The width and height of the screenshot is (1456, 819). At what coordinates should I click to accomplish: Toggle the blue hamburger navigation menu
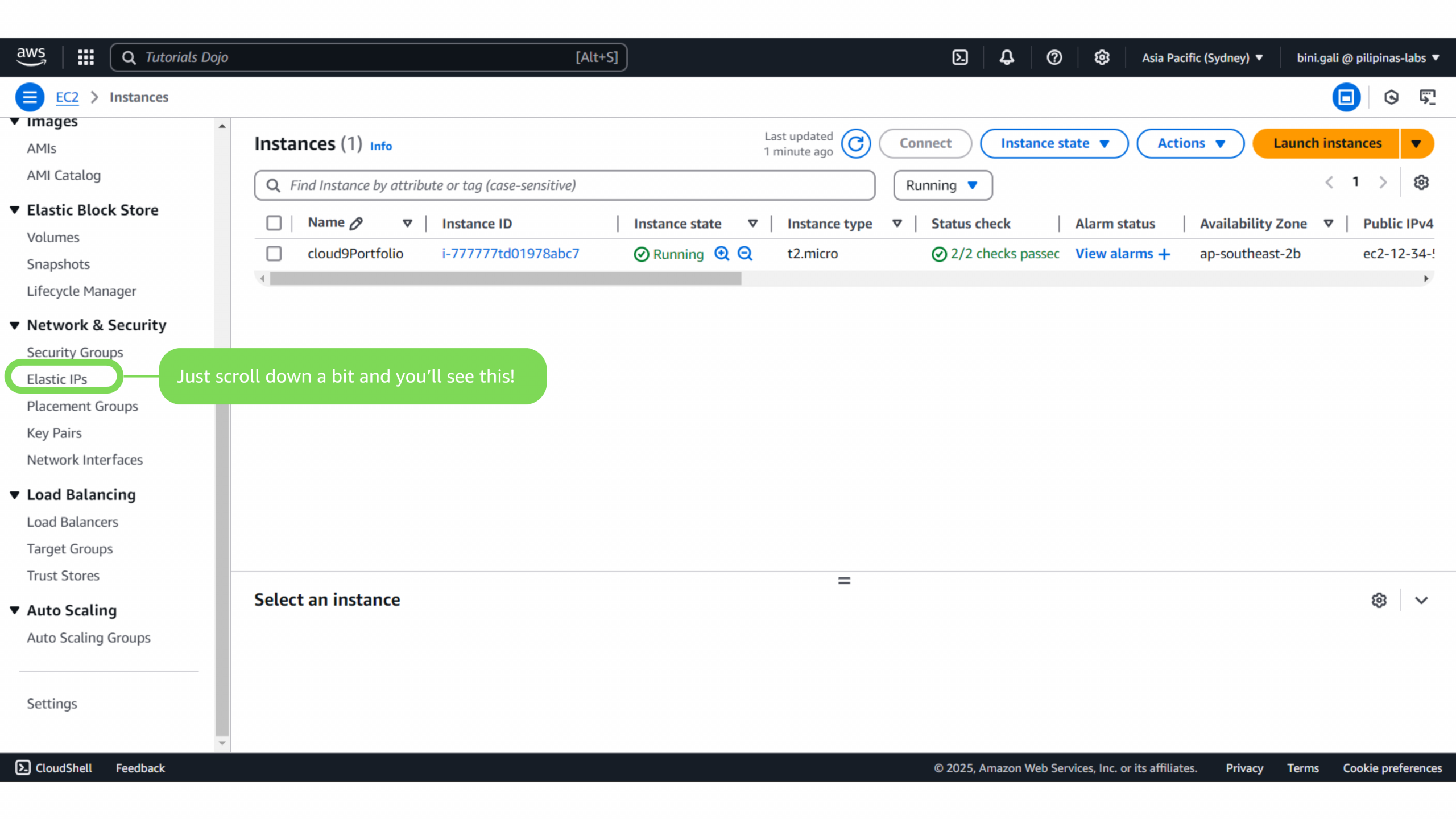[30, 97]
